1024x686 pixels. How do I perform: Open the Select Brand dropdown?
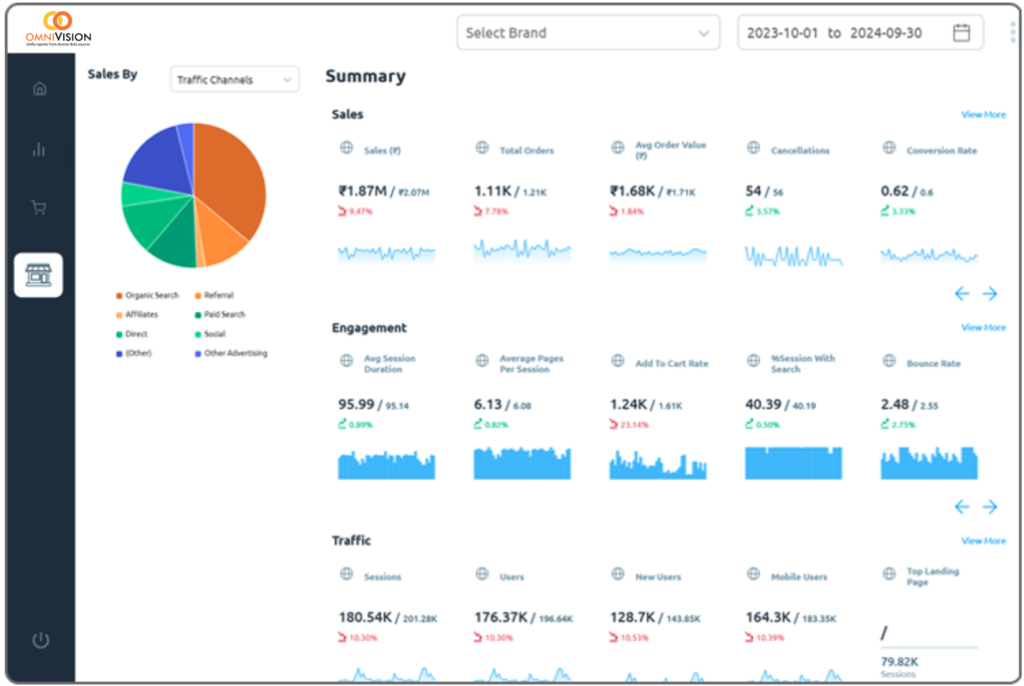[x=587, y=33]
